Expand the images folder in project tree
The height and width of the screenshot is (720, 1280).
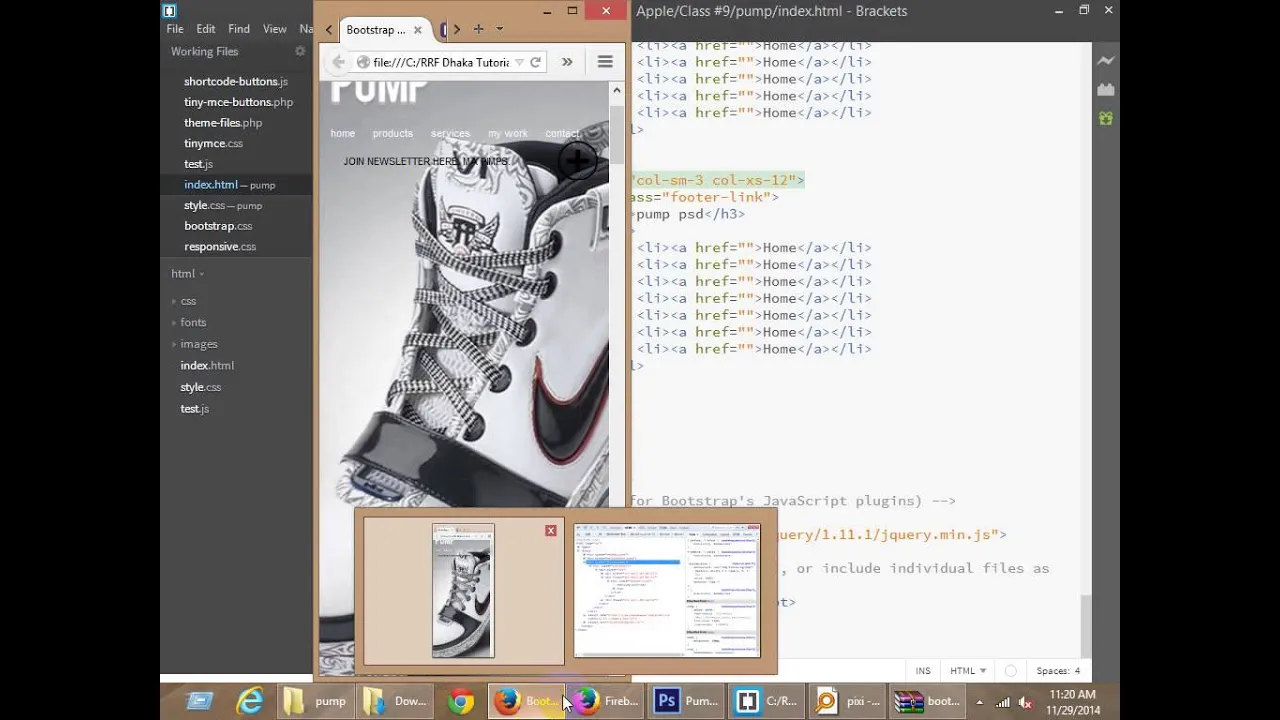pyautogui.click(x=198, y=344)
